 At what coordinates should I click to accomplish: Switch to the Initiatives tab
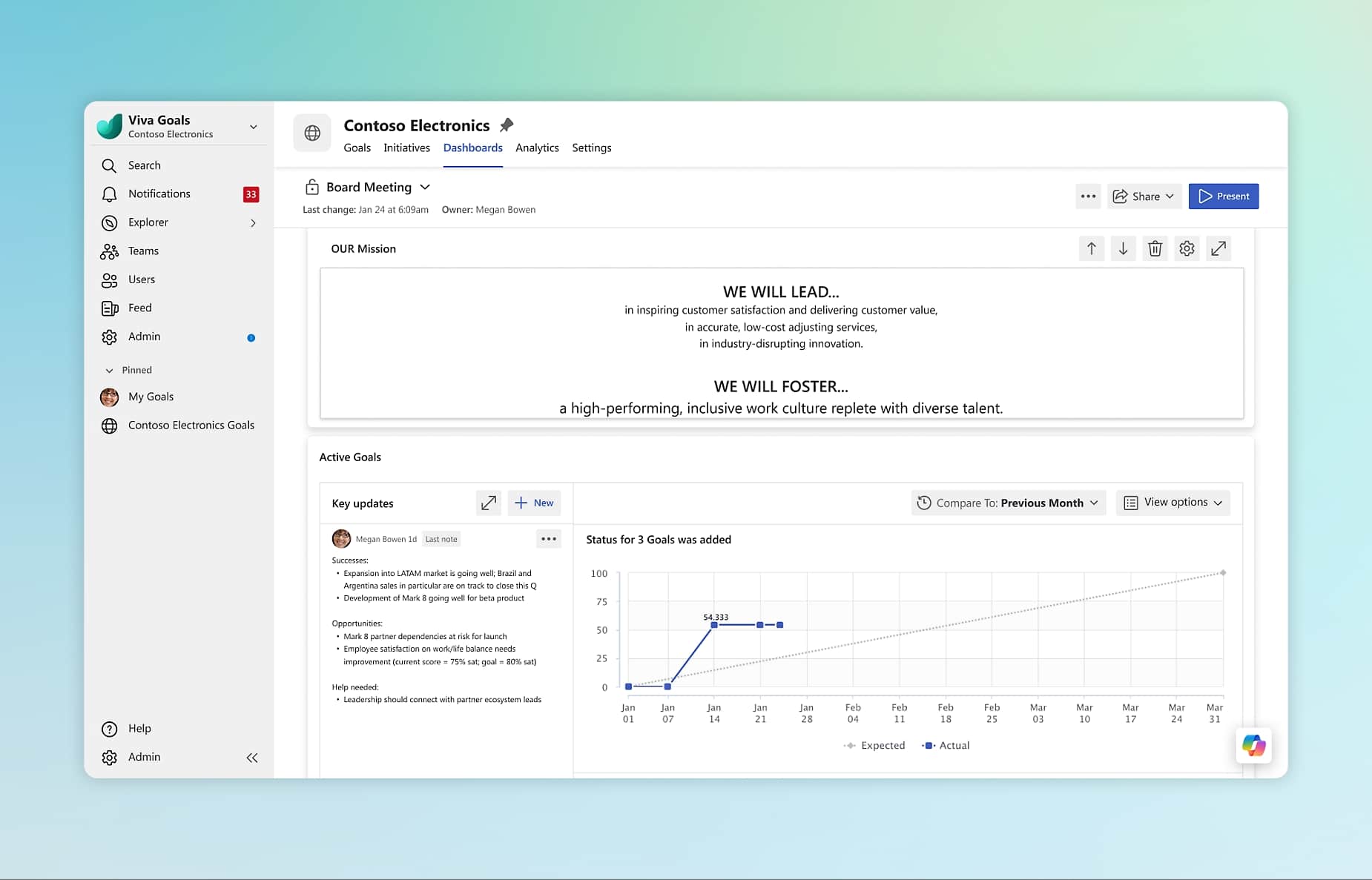click(x=406, y=148)
